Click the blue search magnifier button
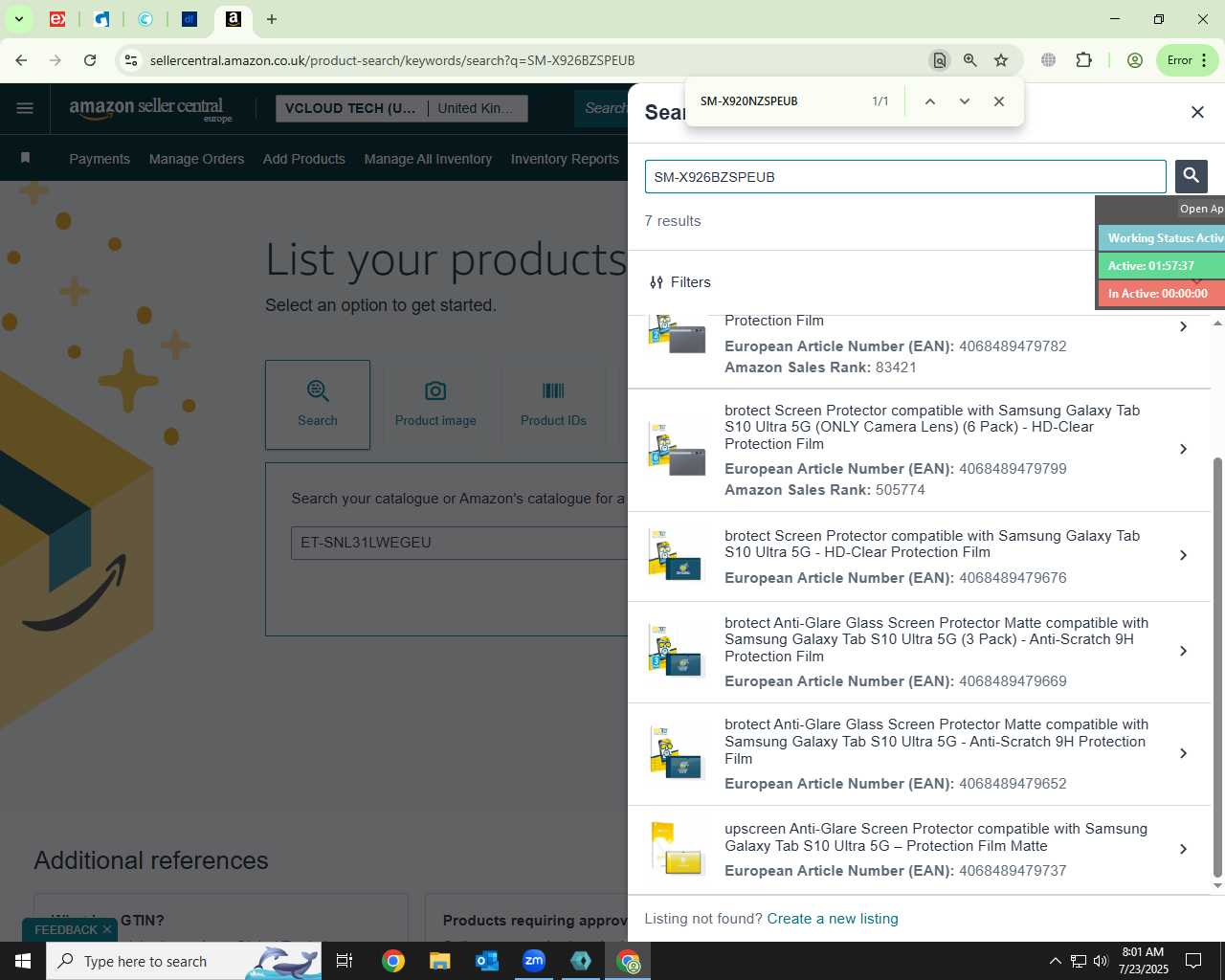 pos(1192,176)
